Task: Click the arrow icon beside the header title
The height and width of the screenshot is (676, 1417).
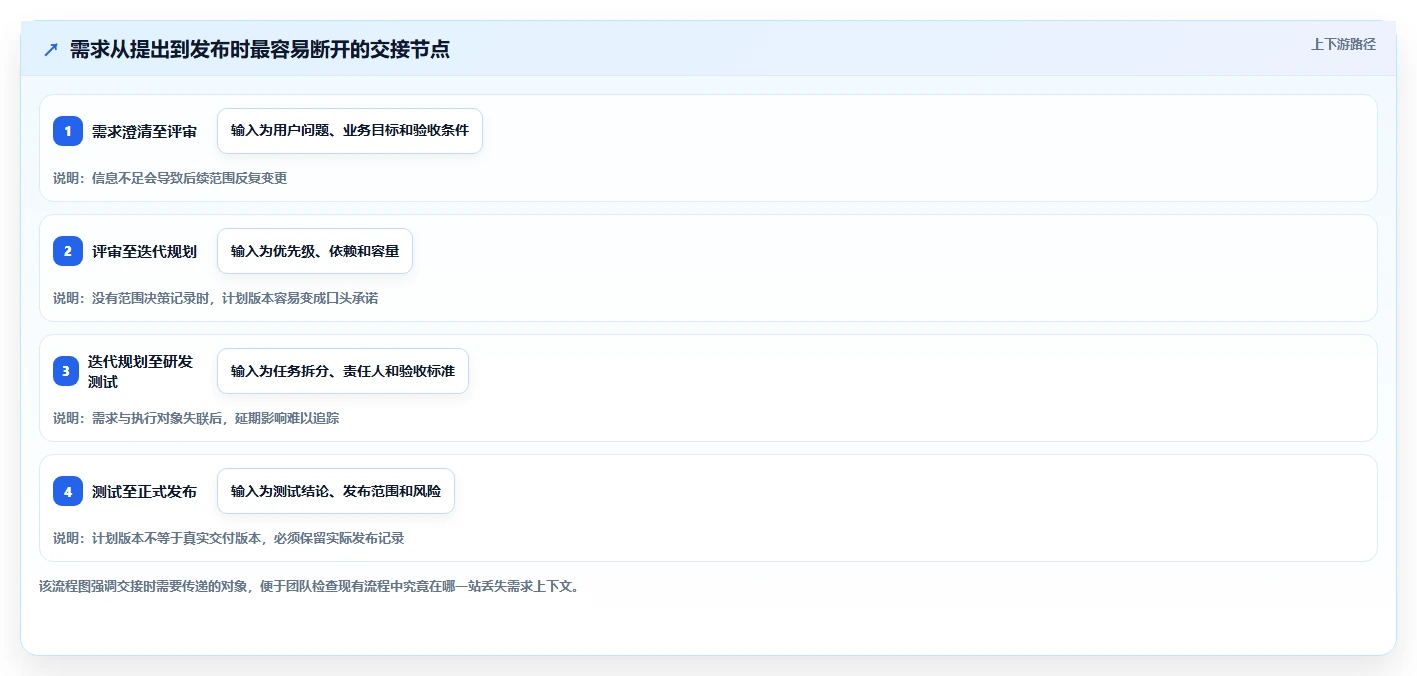Action: [x=51, y=50]
